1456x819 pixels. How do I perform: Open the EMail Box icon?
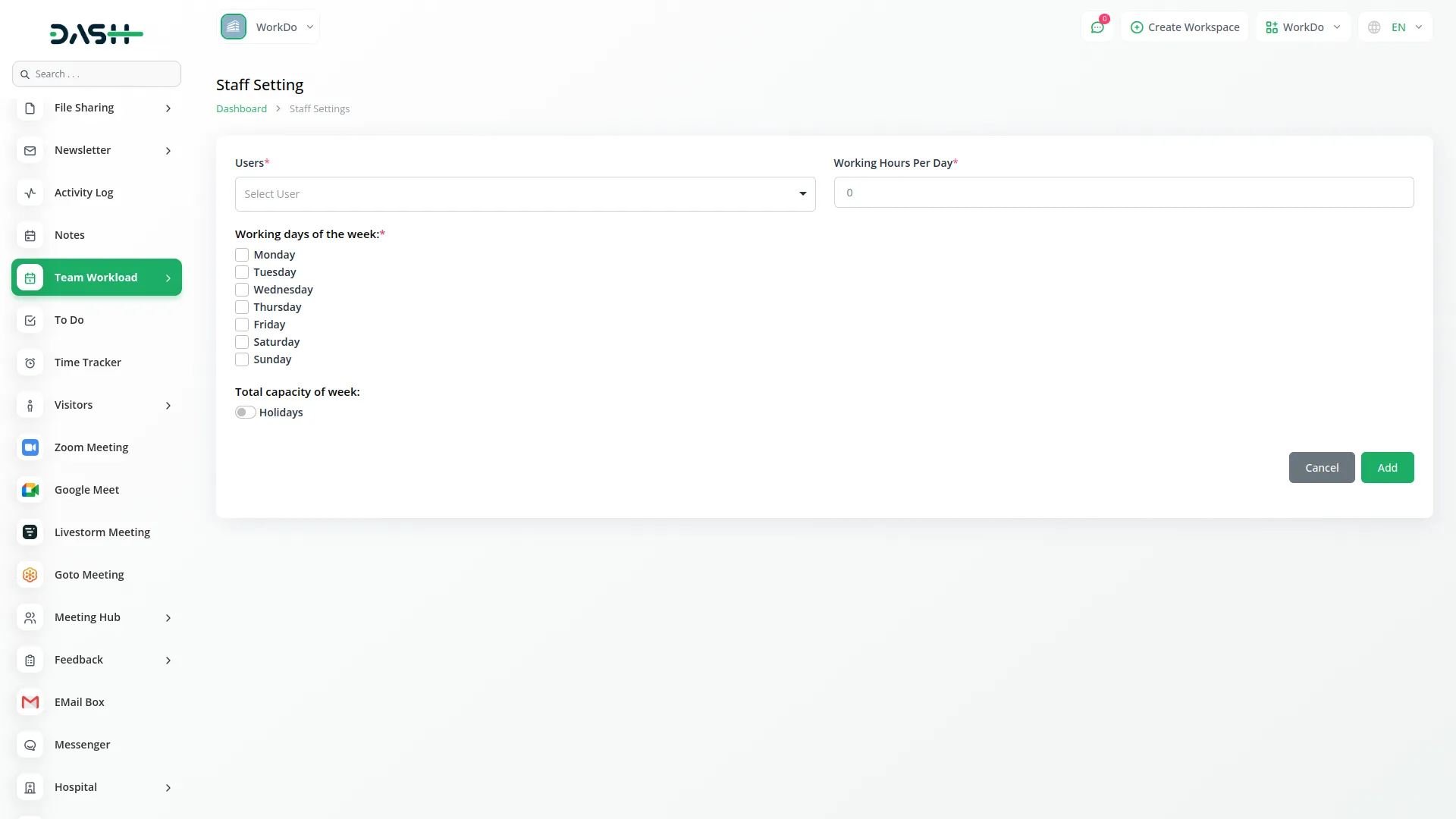[x=30, y=702]
